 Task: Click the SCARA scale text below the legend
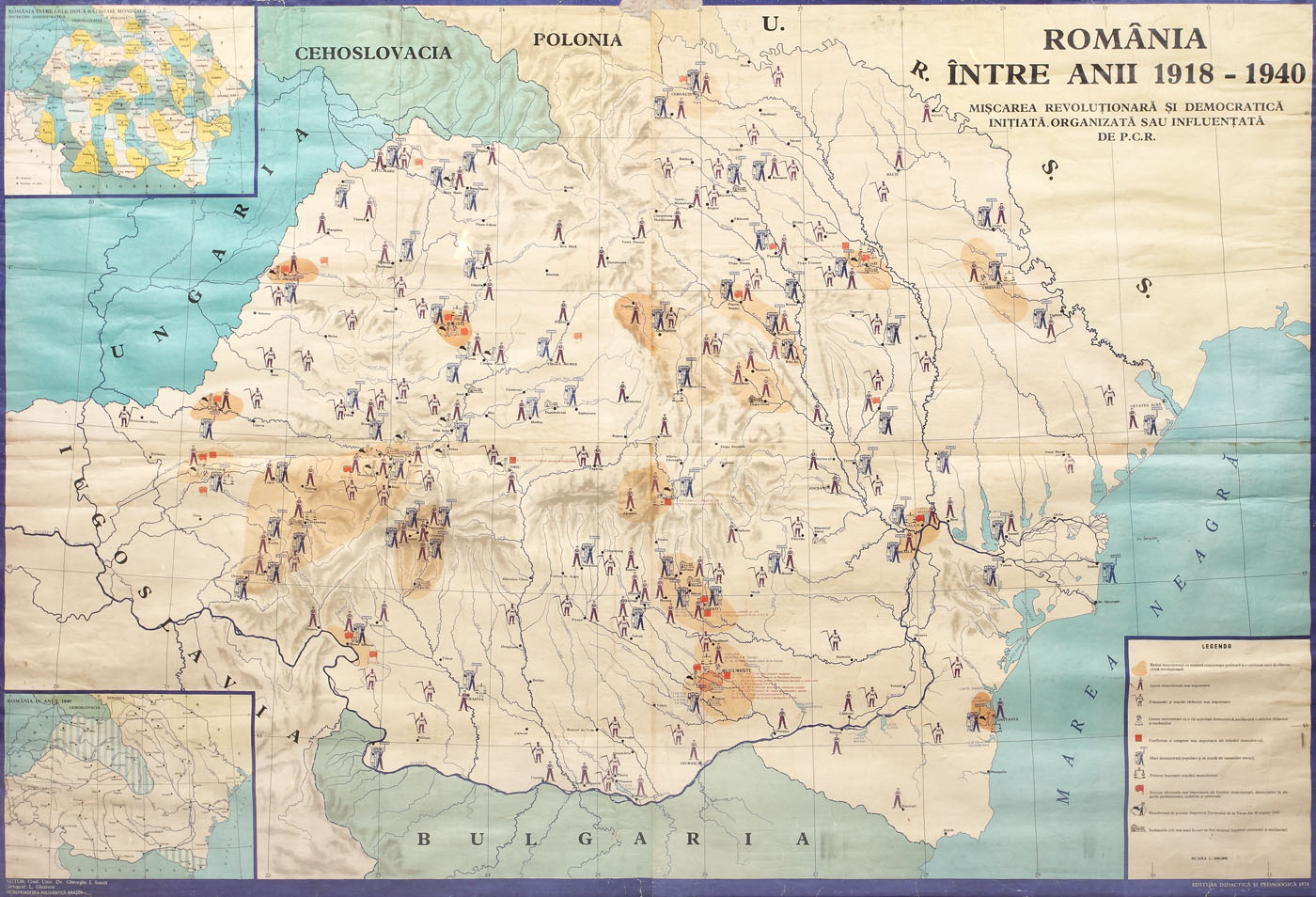pos(1210,858)
